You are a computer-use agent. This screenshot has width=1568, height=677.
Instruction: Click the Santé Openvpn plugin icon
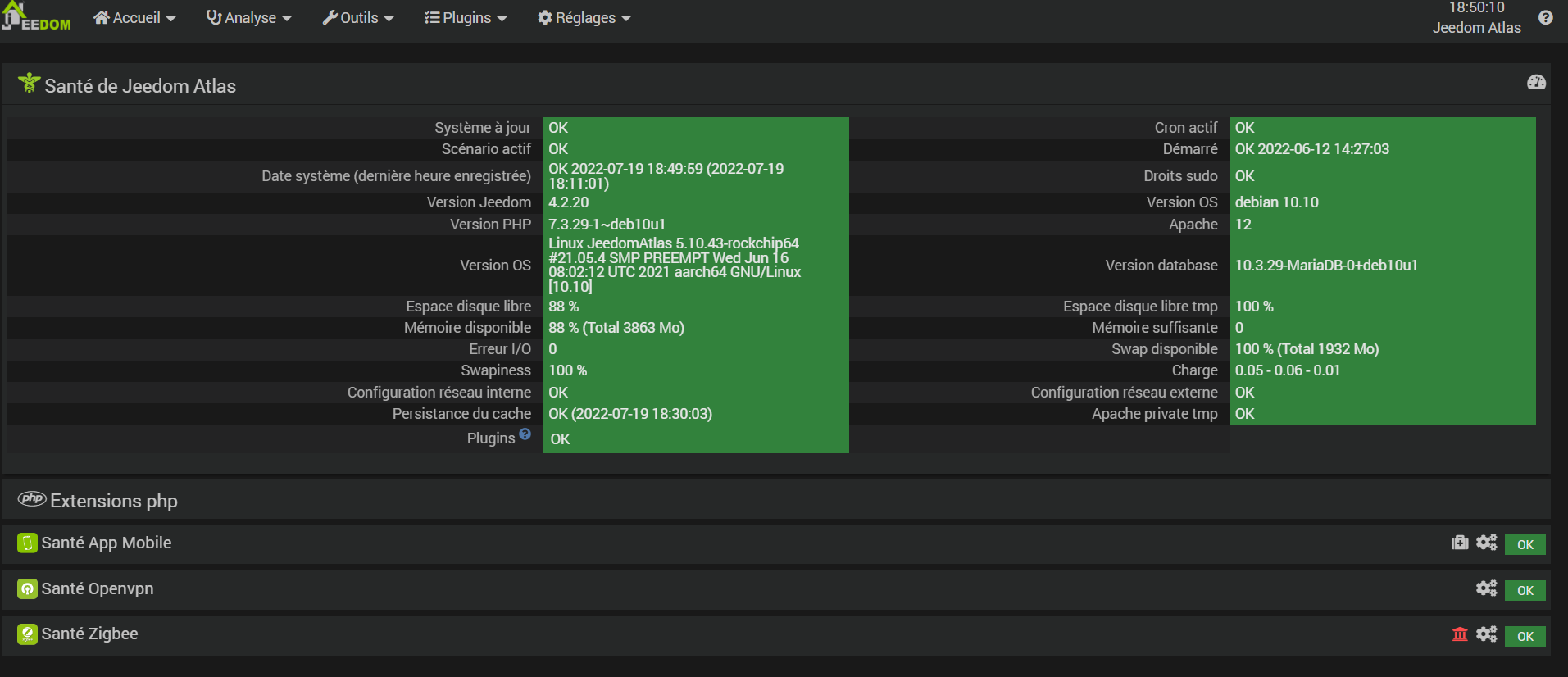click(x=27, y=589)
